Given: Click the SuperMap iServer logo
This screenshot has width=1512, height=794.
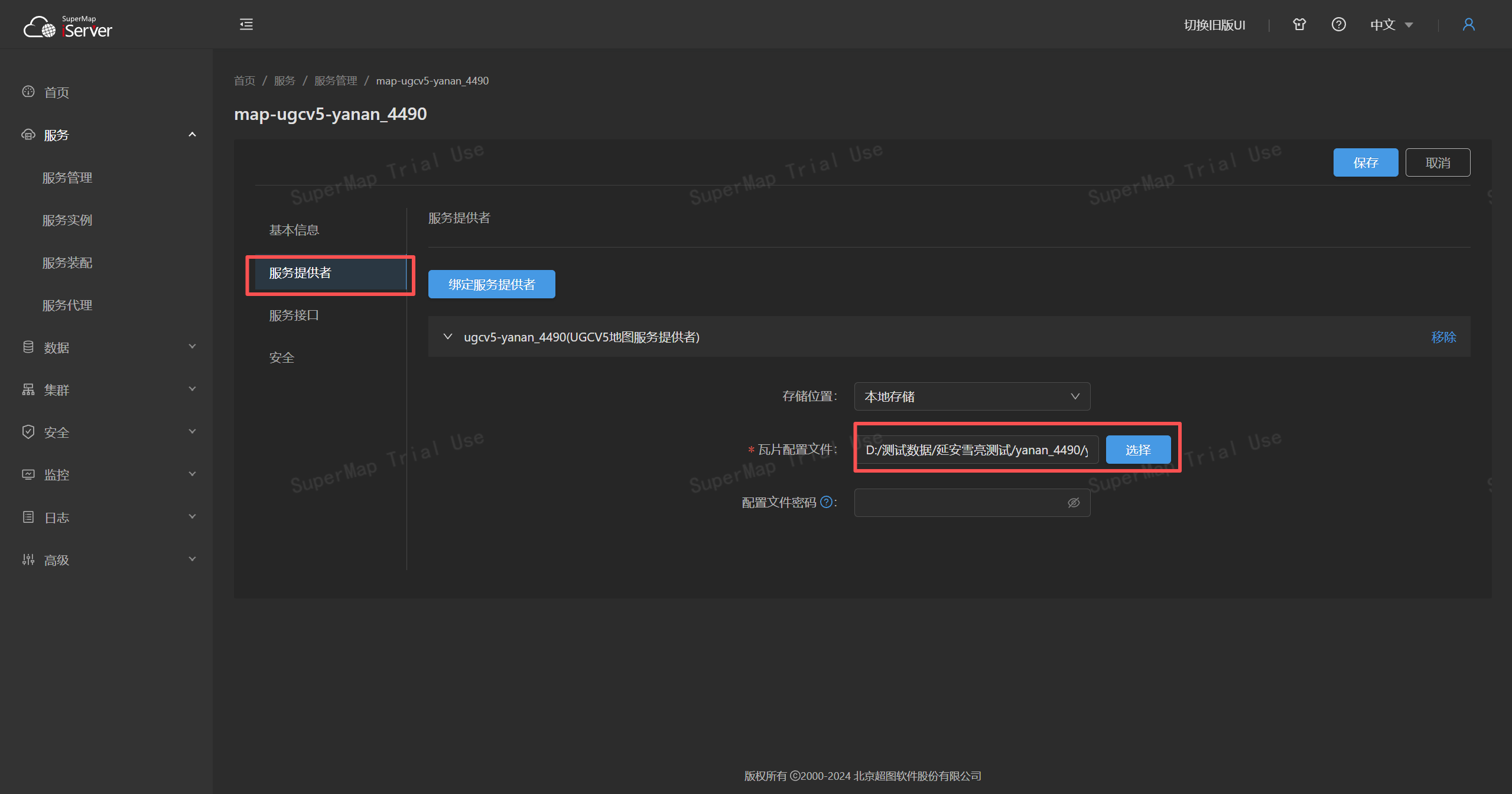Looking at the screenshot, I should [x=68, y=26].
